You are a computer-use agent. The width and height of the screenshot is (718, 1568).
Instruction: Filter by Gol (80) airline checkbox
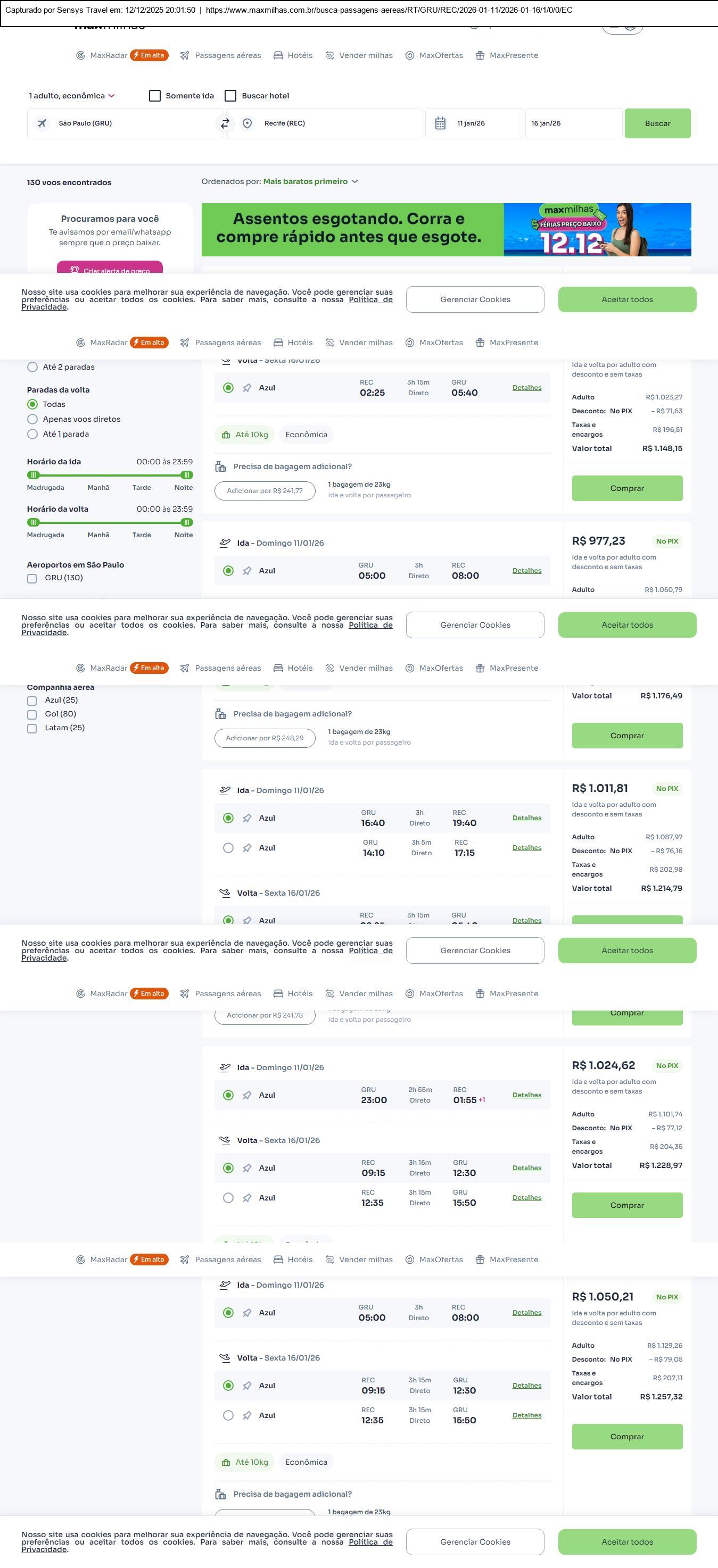(x=32, y=715)
